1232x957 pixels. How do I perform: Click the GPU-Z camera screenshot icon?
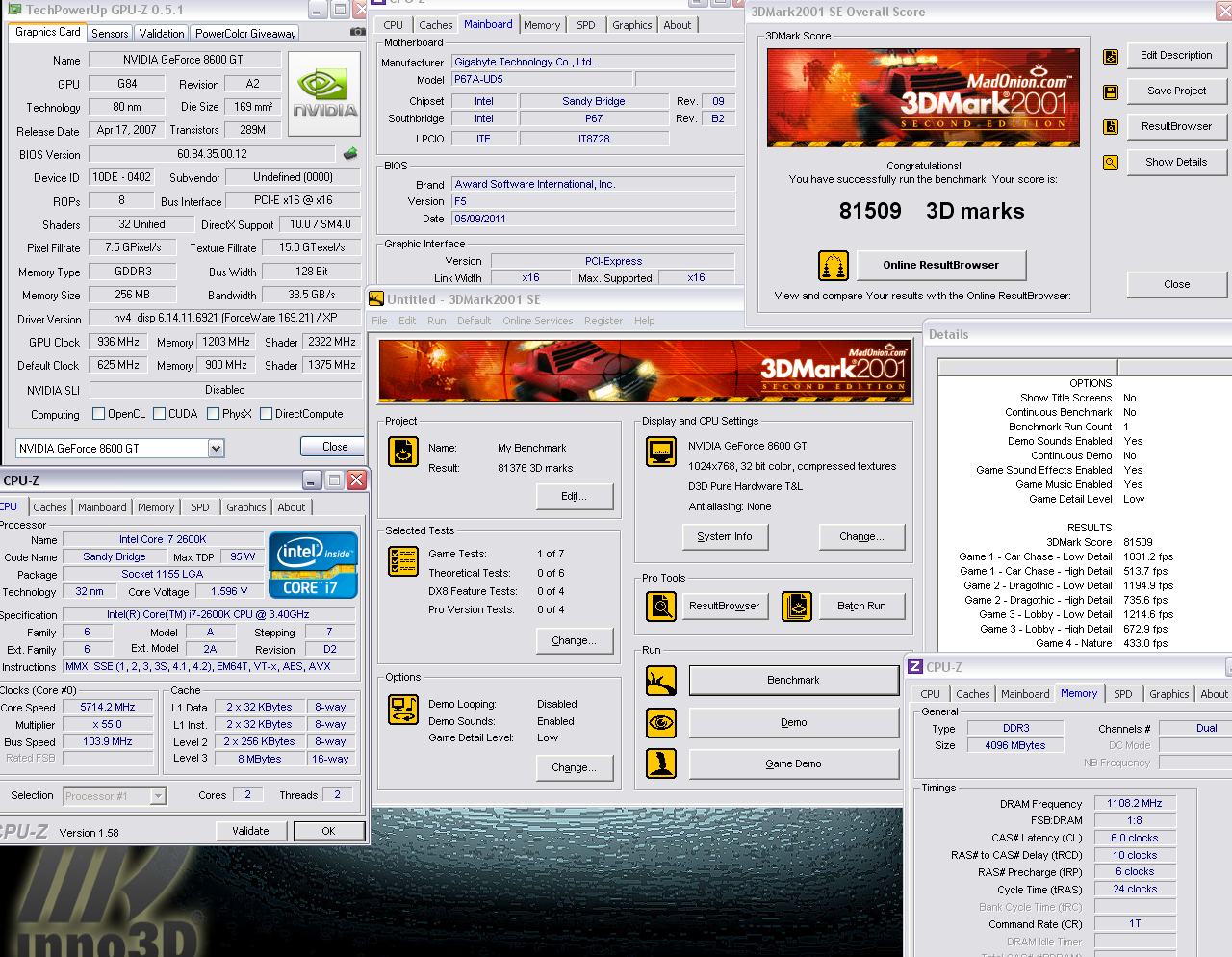(357, 32)
